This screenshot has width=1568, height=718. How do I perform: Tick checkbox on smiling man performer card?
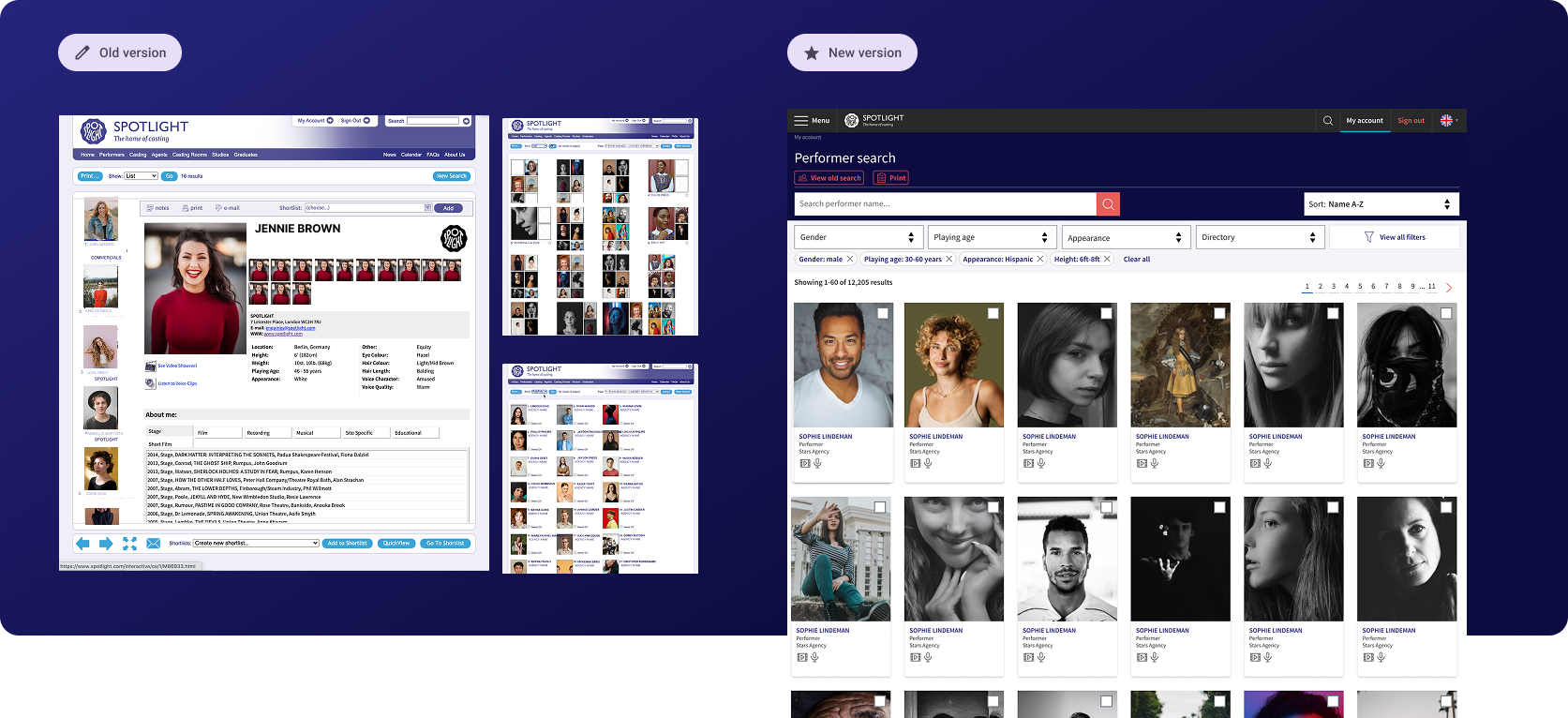(883, 313)
